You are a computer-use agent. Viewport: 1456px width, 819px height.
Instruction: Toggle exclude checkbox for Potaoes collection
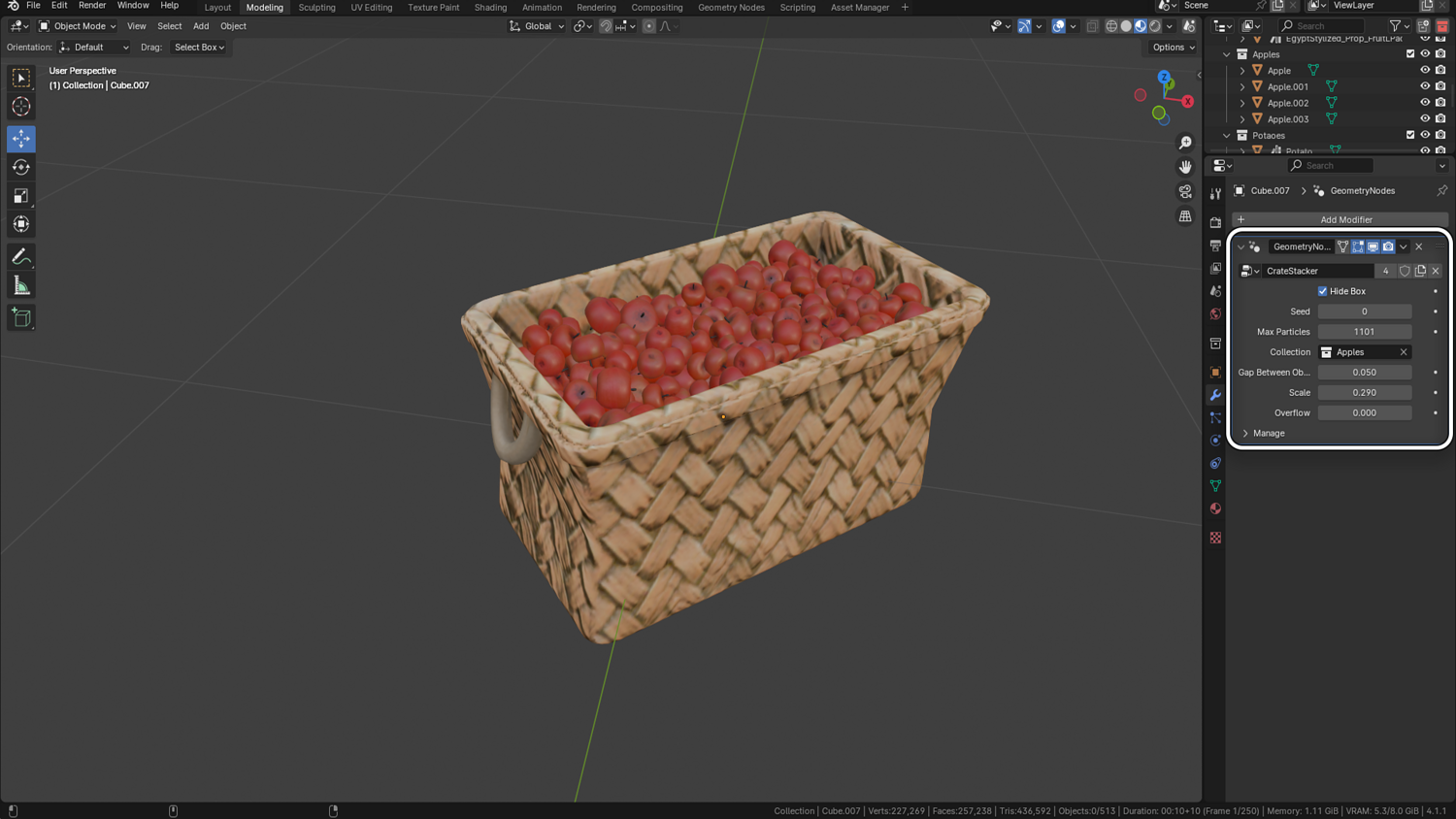[x=1410, y=135]
